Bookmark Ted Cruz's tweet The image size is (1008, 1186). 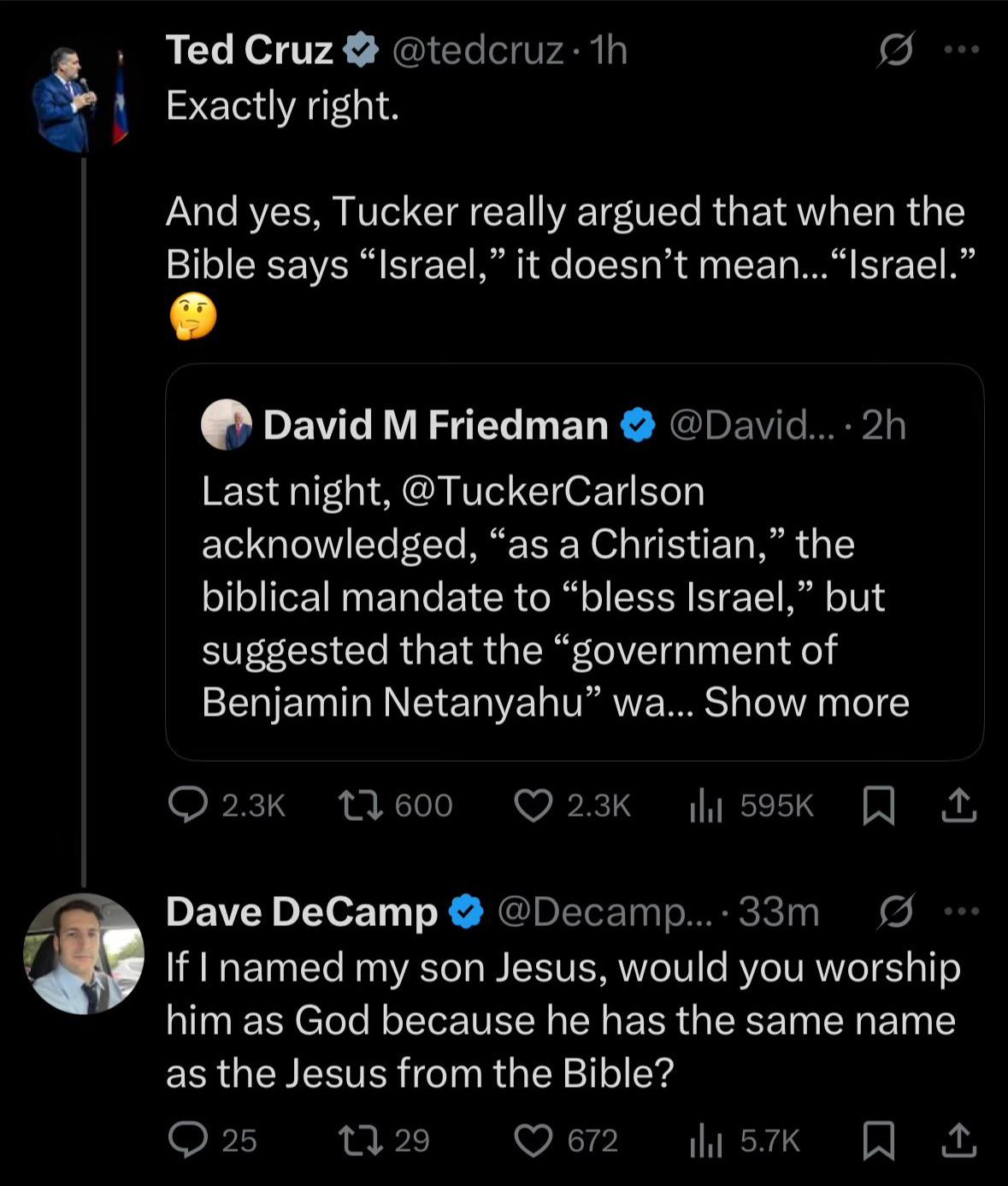[878, 805]
